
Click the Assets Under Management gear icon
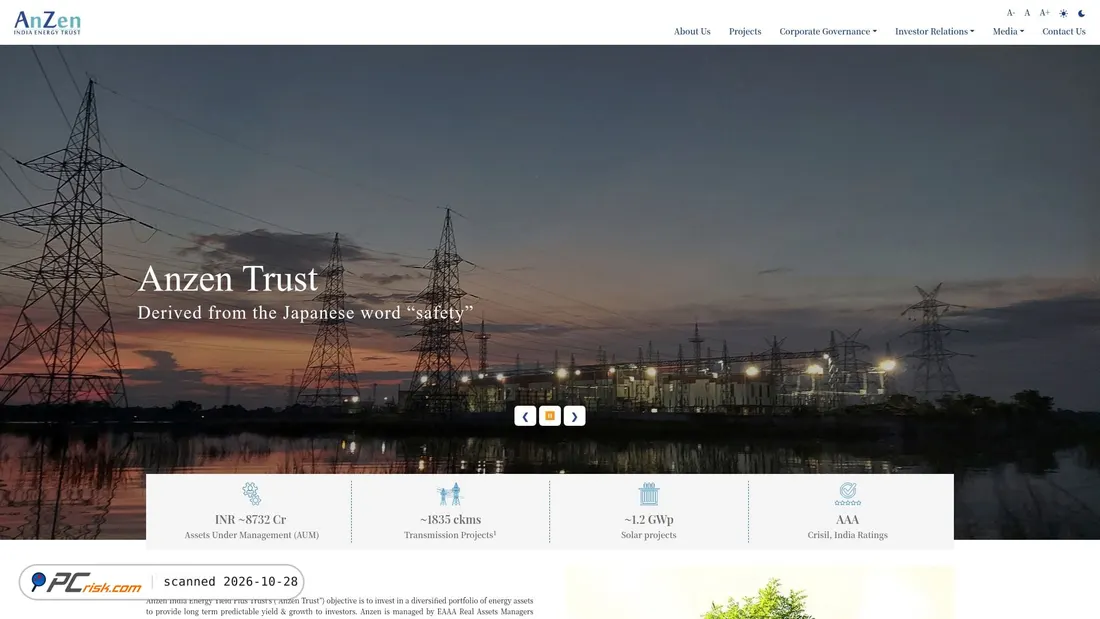(251, 494)
